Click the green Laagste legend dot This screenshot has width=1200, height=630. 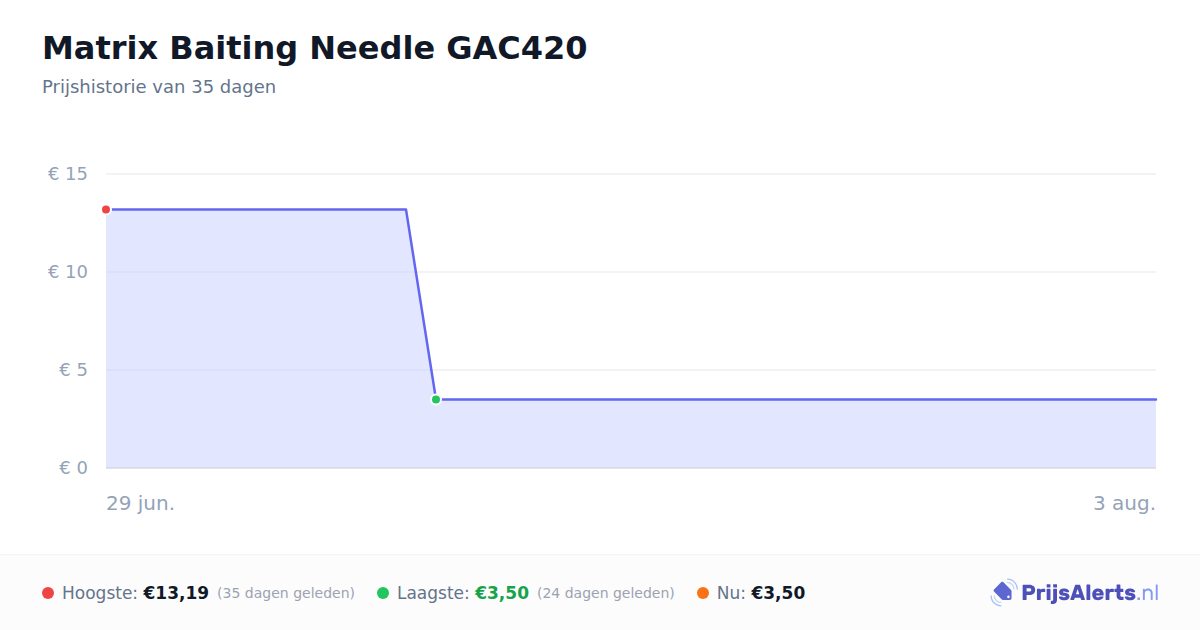(383, 594)
